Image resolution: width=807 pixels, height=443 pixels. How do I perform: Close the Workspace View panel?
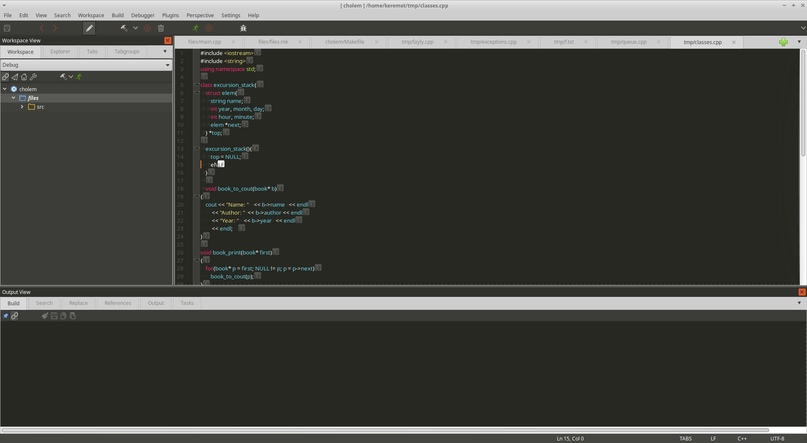[167, 41]
